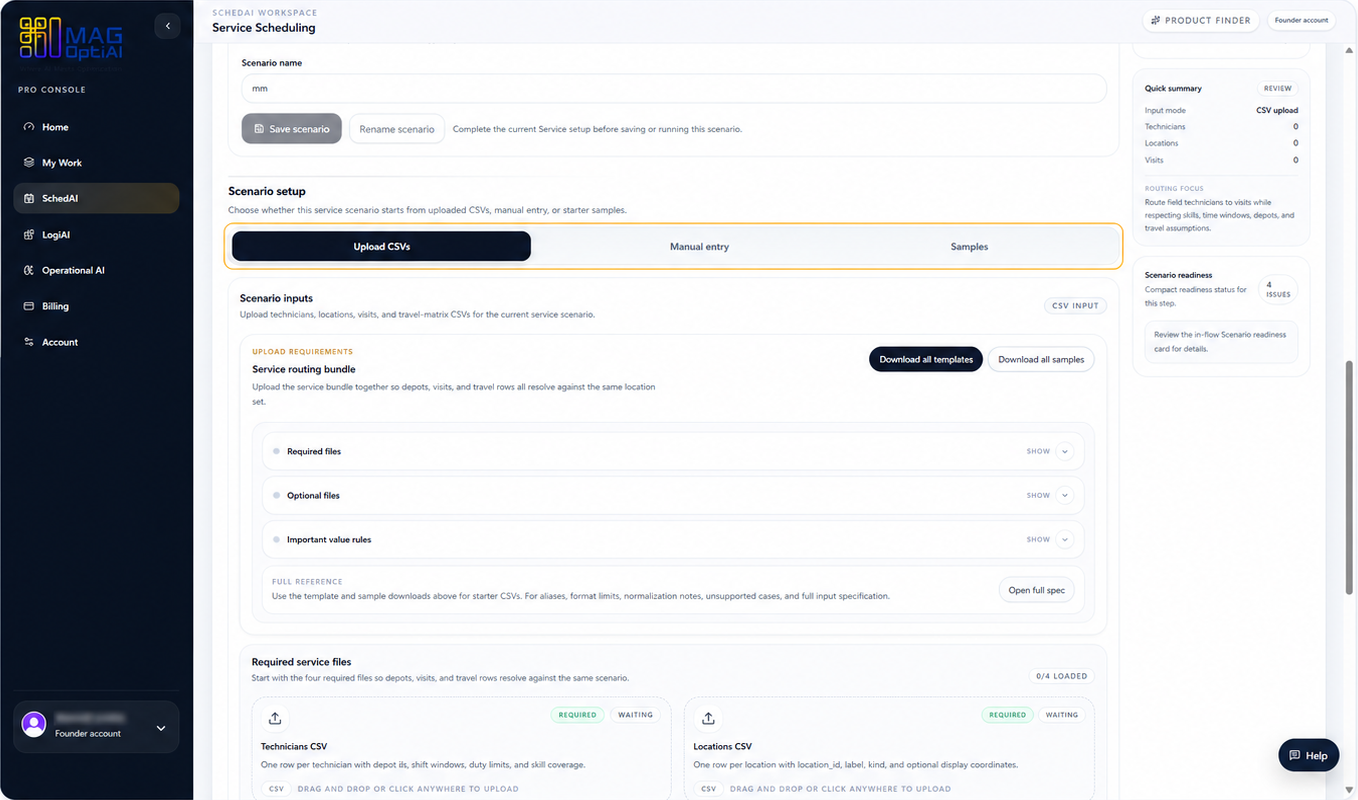The width and height of the screenshot is (1358, 800).
Task: Click the LogiAI sidebar icon
Action: [x=29, y=235]
